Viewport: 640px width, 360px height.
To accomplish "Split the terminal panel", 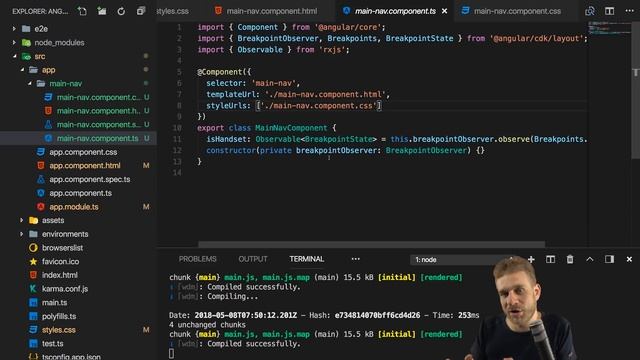I will point(551,259).
